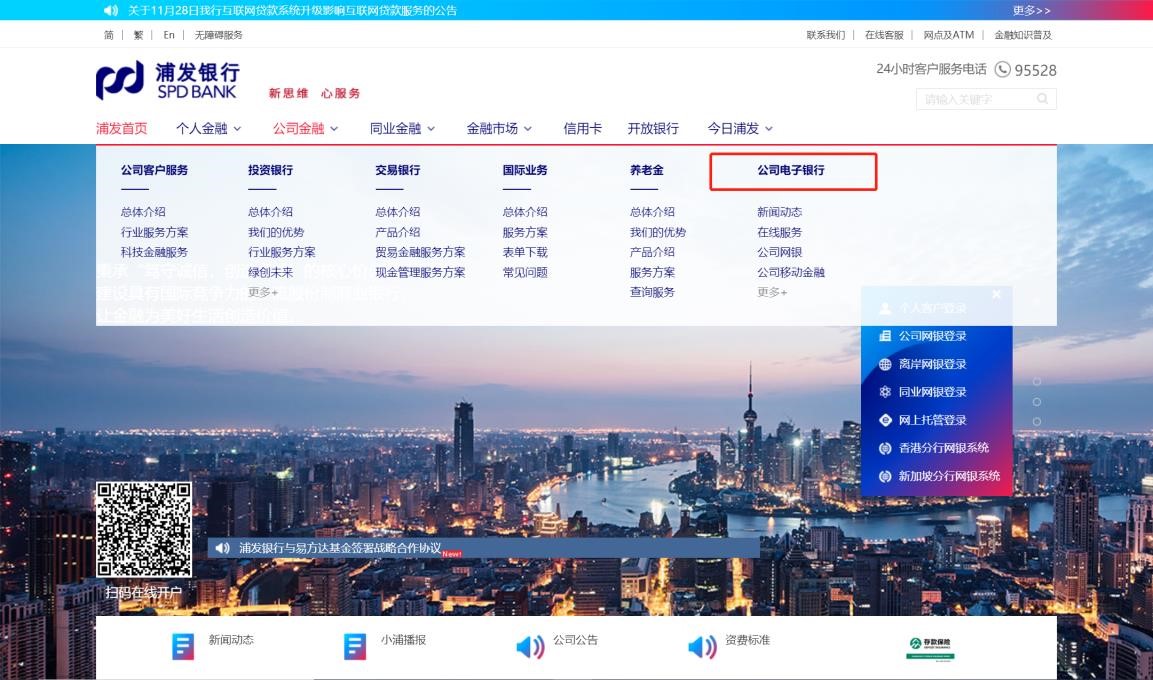The width and height of the screenshot is (1153, 680).
Task: Expand the 公司金融 dropdown arrow
Action: (334, 129)
